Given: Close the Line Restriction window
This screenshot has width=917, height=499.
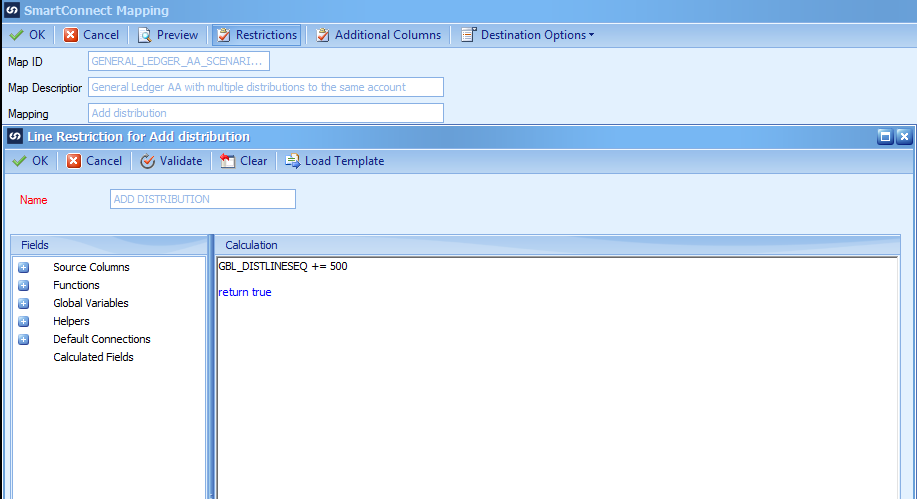Looking at the screenshot, I should (904, 136).
